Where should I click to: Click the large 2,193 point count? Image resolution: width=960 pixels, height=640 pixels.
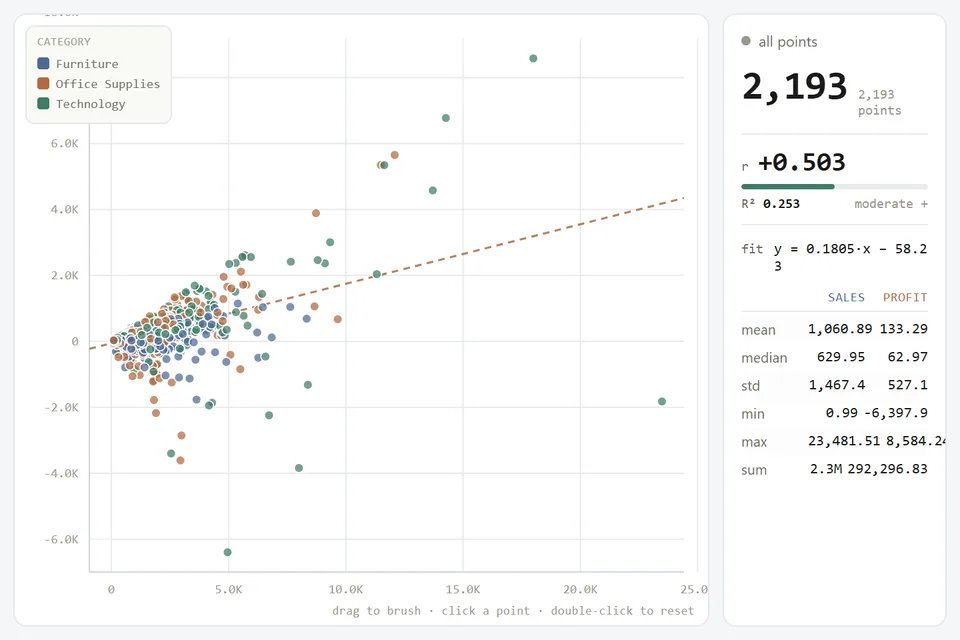pos(795,86)
